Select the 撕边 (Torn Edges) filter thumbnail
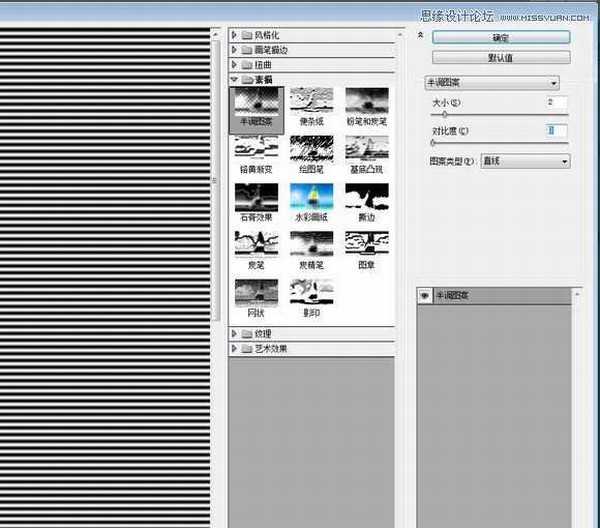 coord(366,197)
